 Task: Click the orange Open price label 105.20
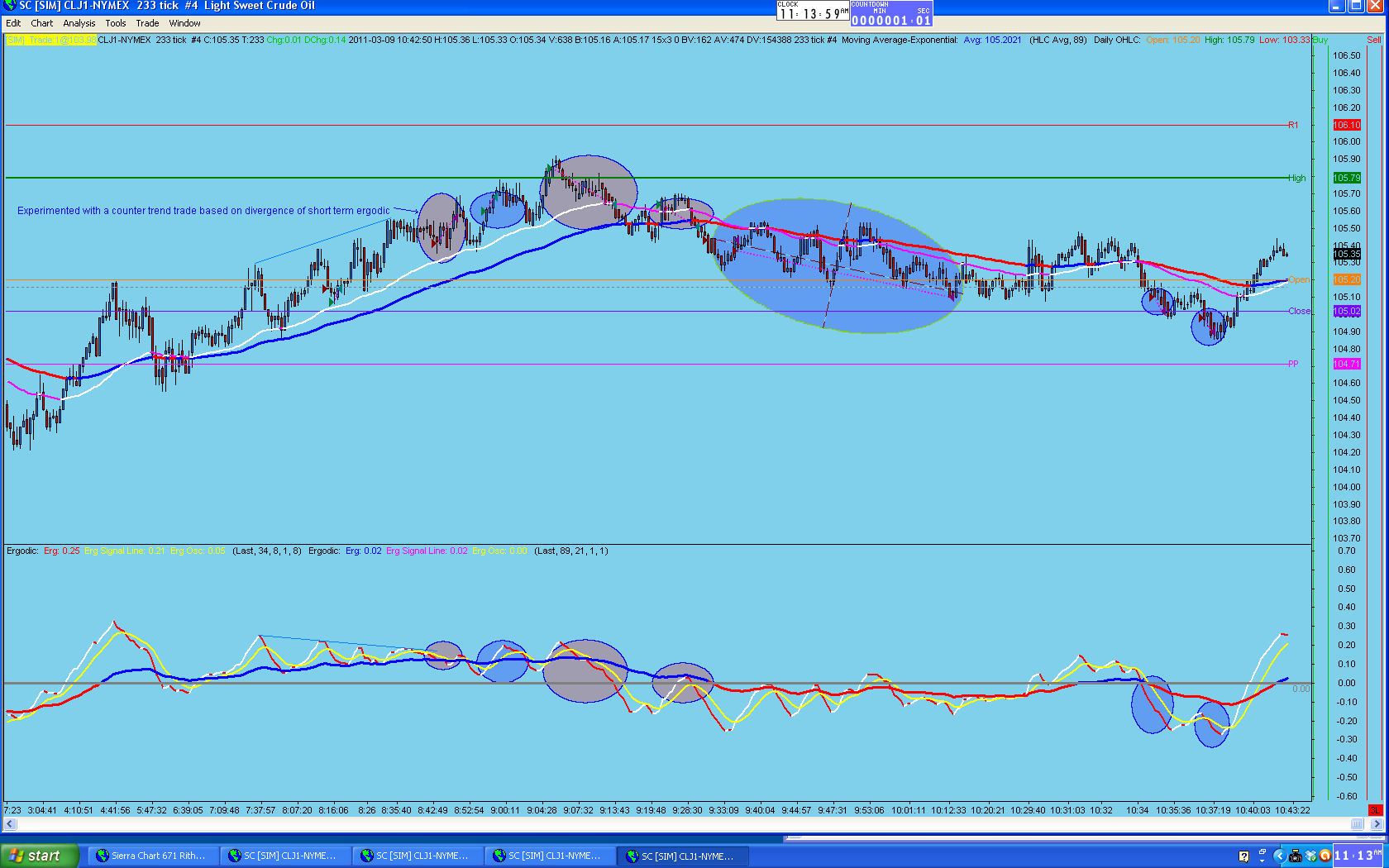tap(1347, 279)
